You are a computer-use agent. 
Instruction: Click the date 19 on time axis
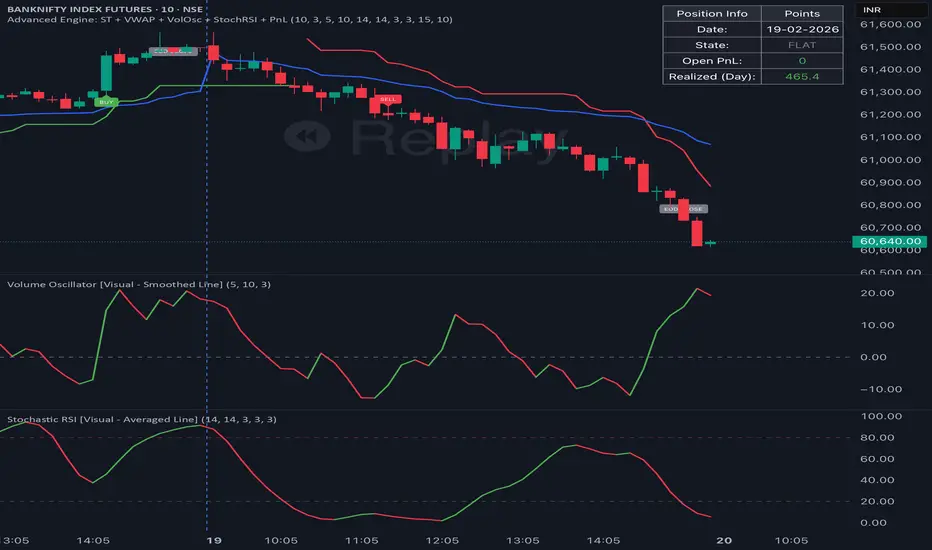click(x=213, y=540)
